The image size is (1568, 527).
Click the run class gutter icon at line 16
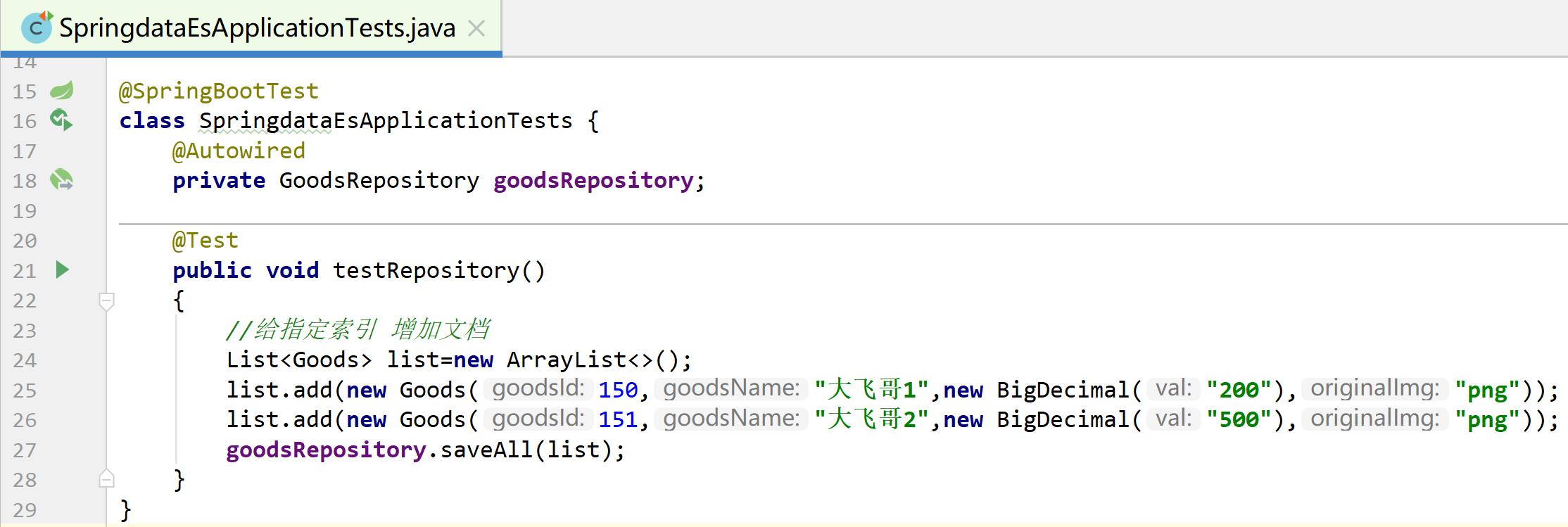pyautogui.click(x=62, y=120)
